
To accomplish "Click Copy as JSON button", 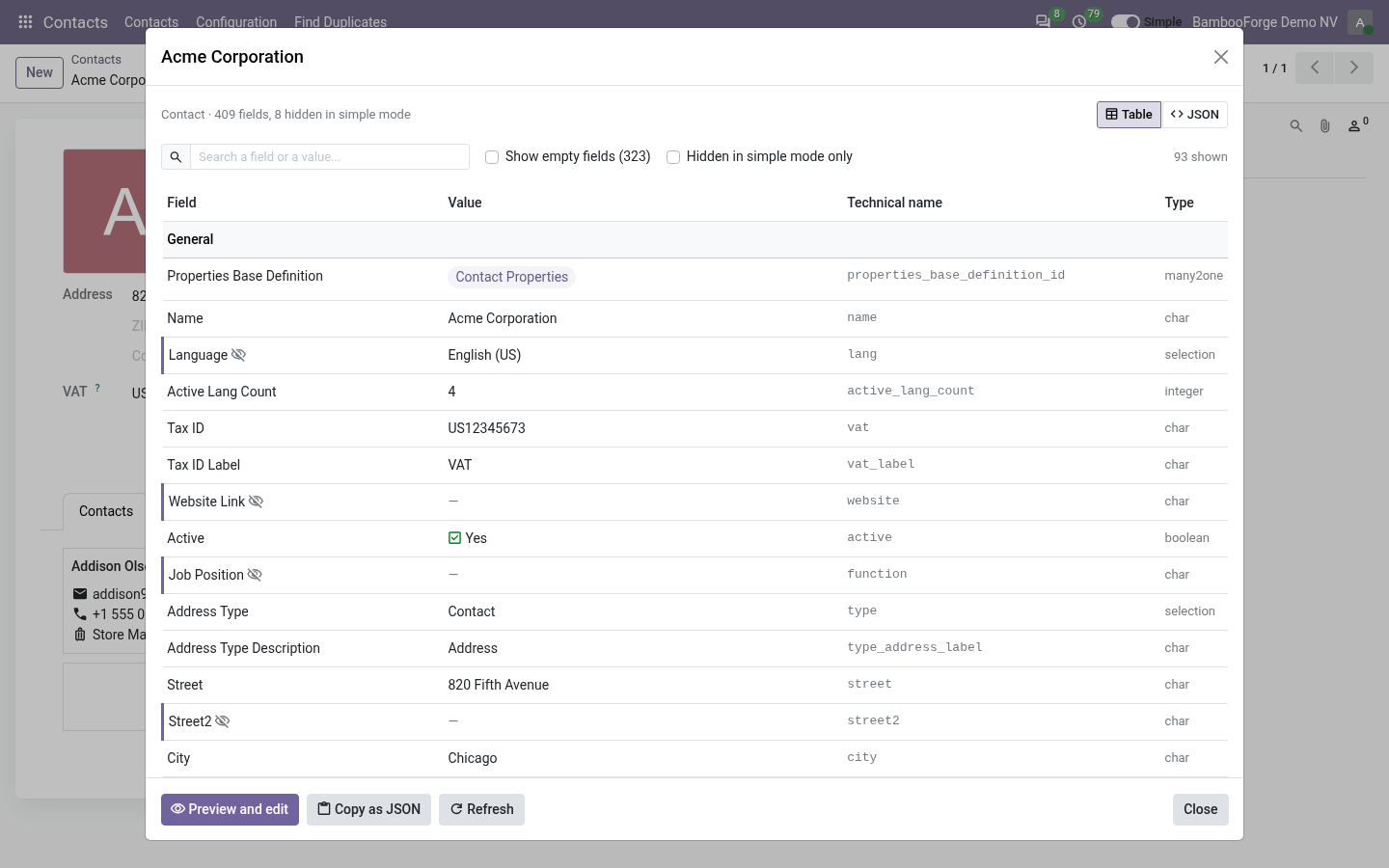I will point(368,809).
